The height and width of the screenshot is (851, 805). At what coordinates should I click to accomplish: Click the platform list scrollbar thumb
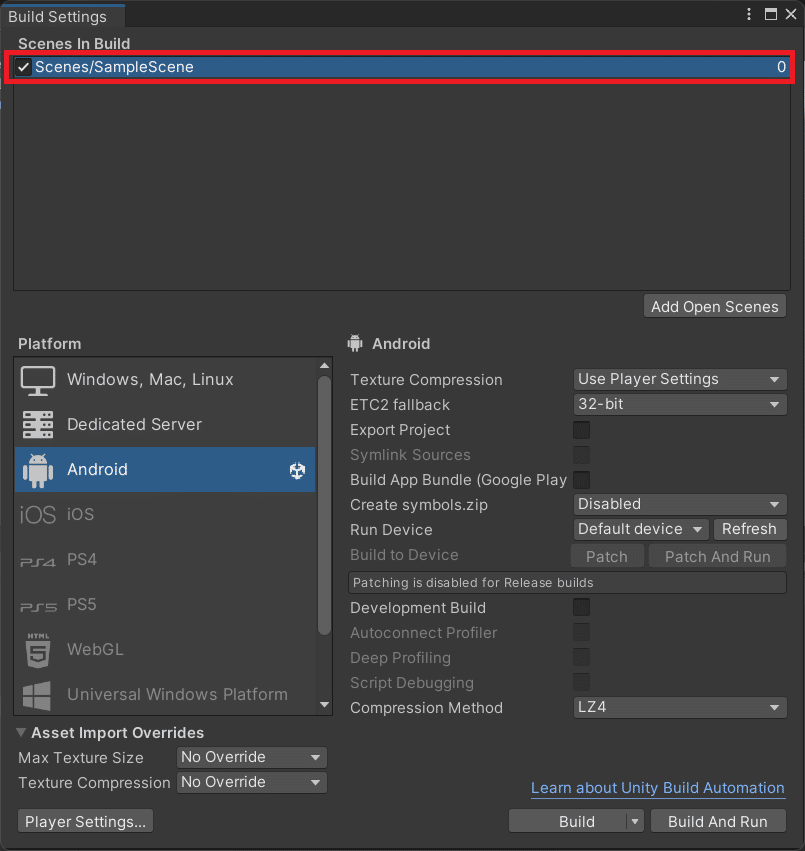tap(325, 505)
